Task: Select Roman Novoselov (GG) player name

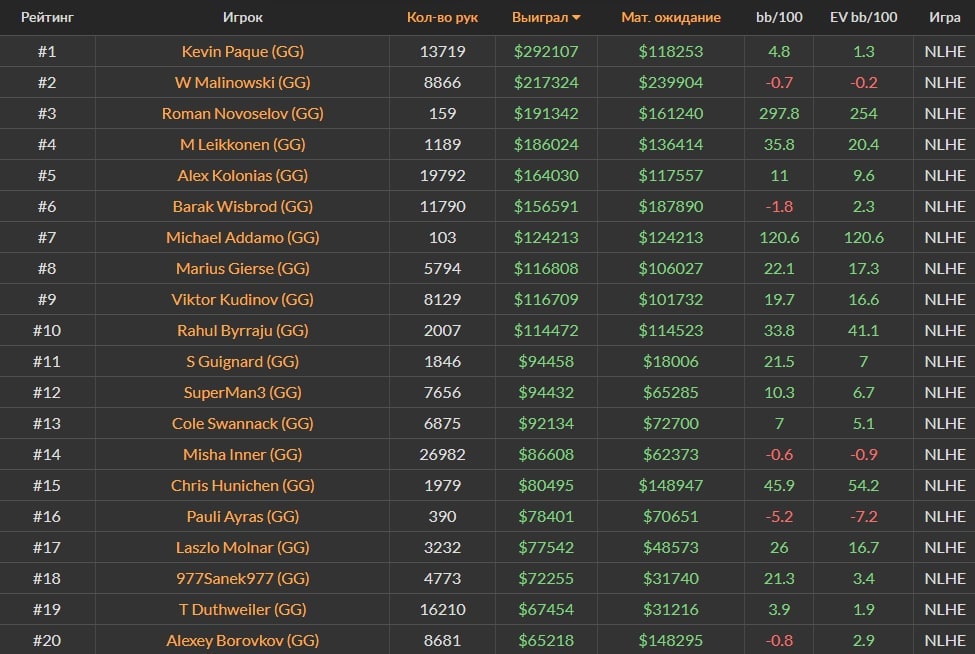Action: (243, 113)
